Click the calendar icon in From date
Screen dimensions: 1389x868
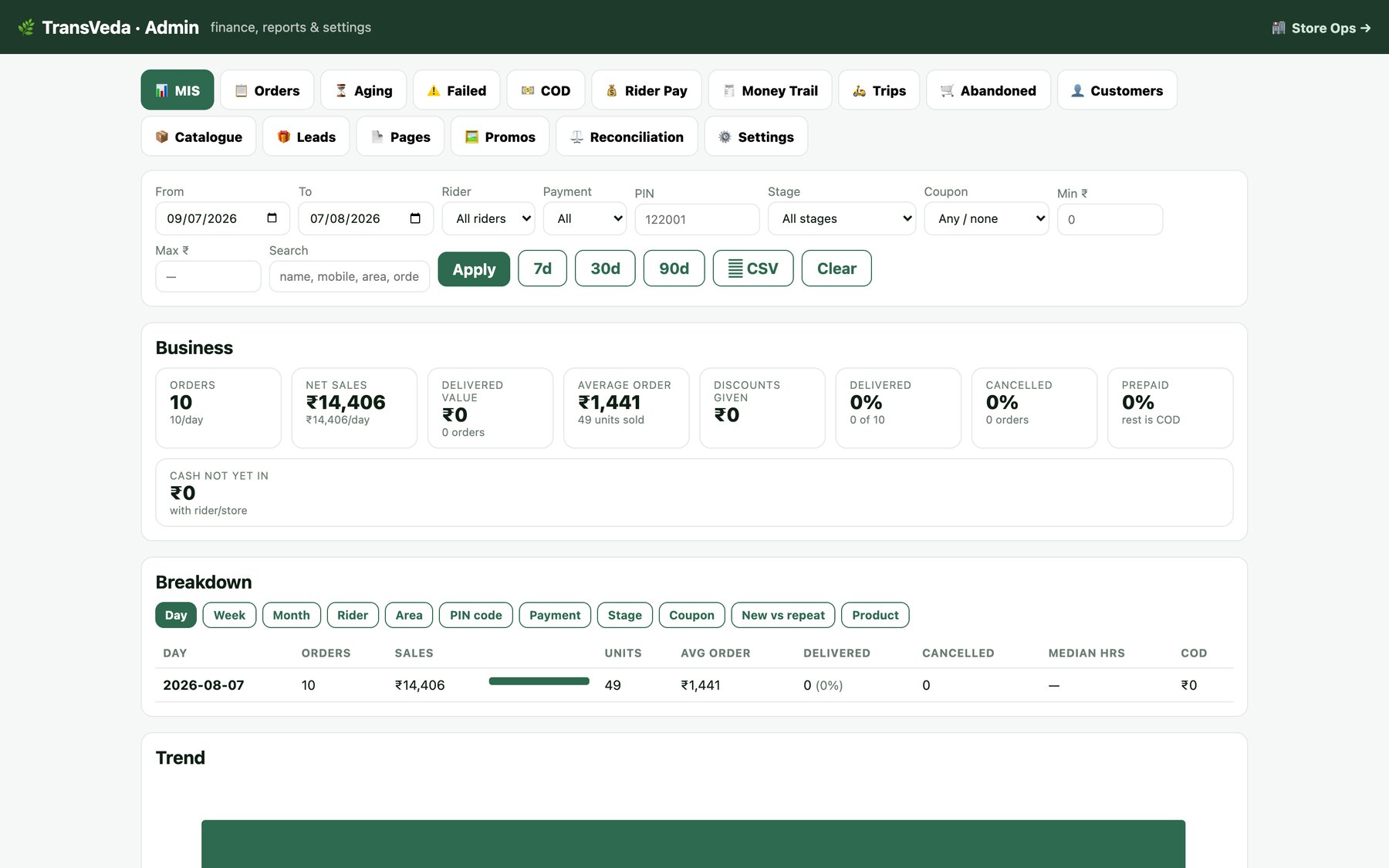(272, 218)
